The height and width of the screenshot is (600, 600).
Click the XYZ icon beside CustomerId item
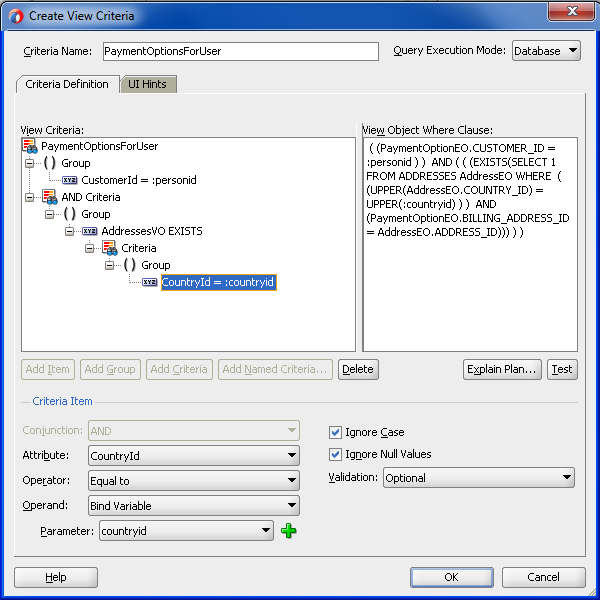coord(69,180)
